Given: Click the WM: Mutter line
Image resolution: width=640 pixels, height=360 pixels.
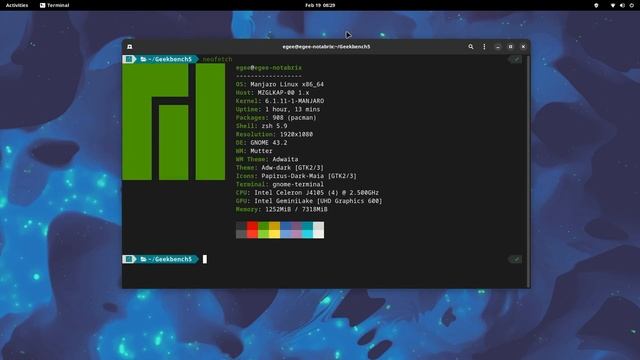Looking at the screenshot, I should [x=254, y=151].
